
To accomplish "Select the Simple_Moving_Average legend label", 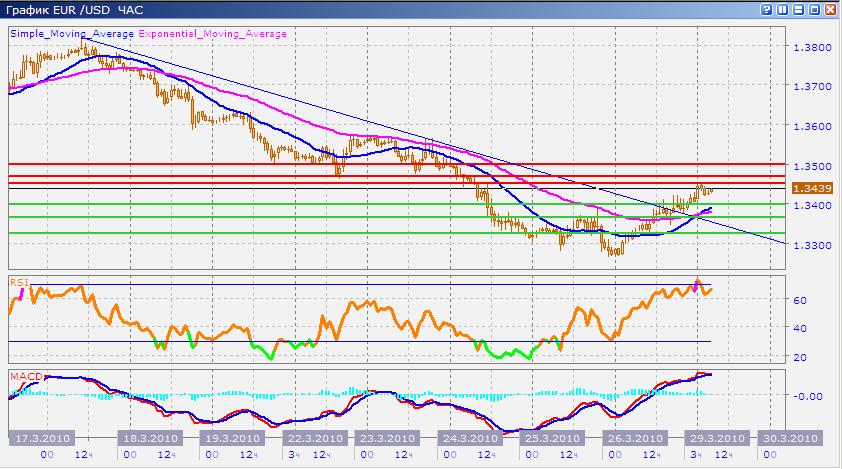I will click(71, 33).
